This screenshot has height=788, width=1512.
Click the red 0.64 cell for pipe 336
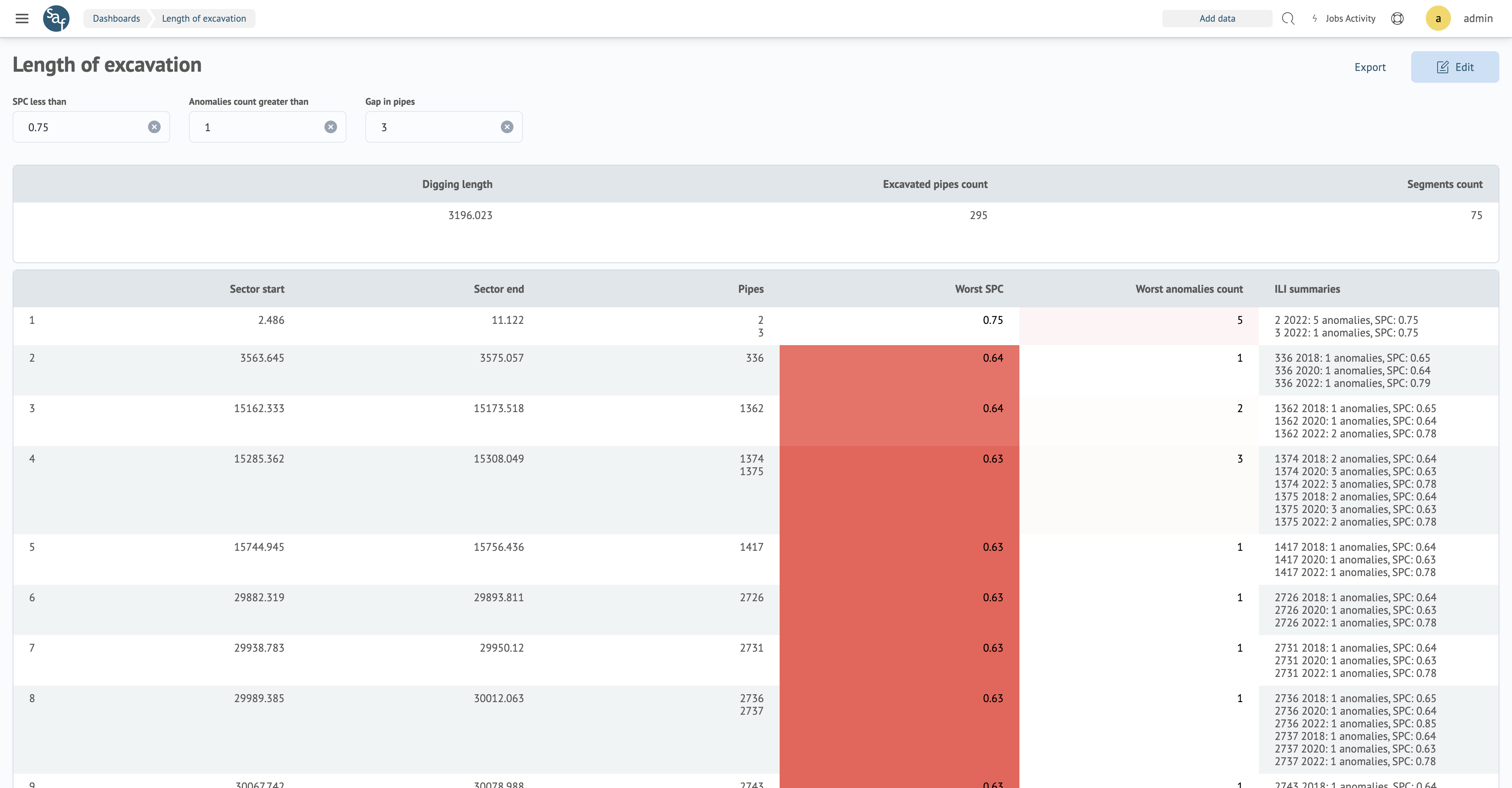pyautogui.click(x=899, y=370)
